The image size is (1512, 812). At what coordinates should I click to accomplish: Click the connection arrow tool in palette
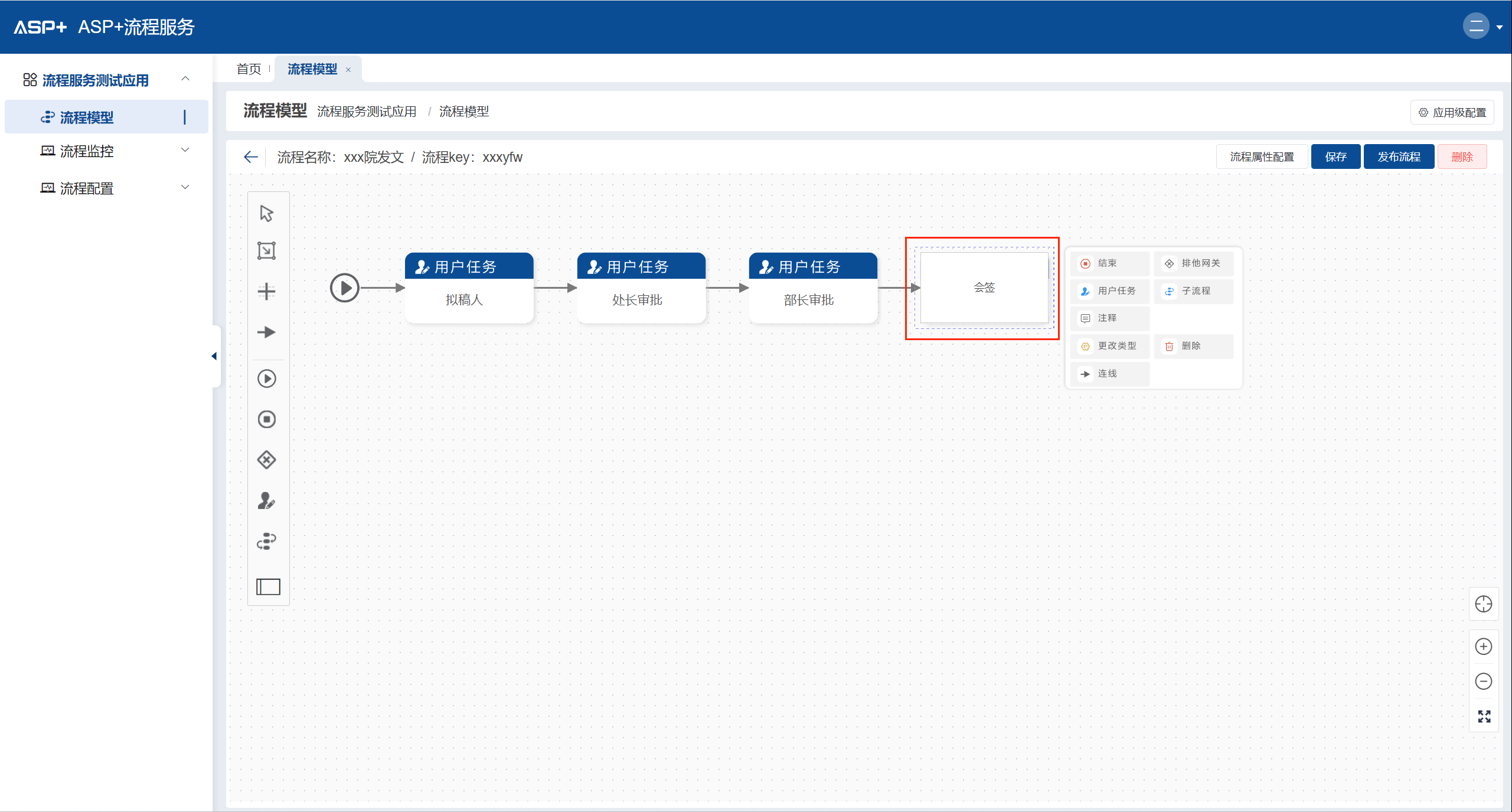267,332
